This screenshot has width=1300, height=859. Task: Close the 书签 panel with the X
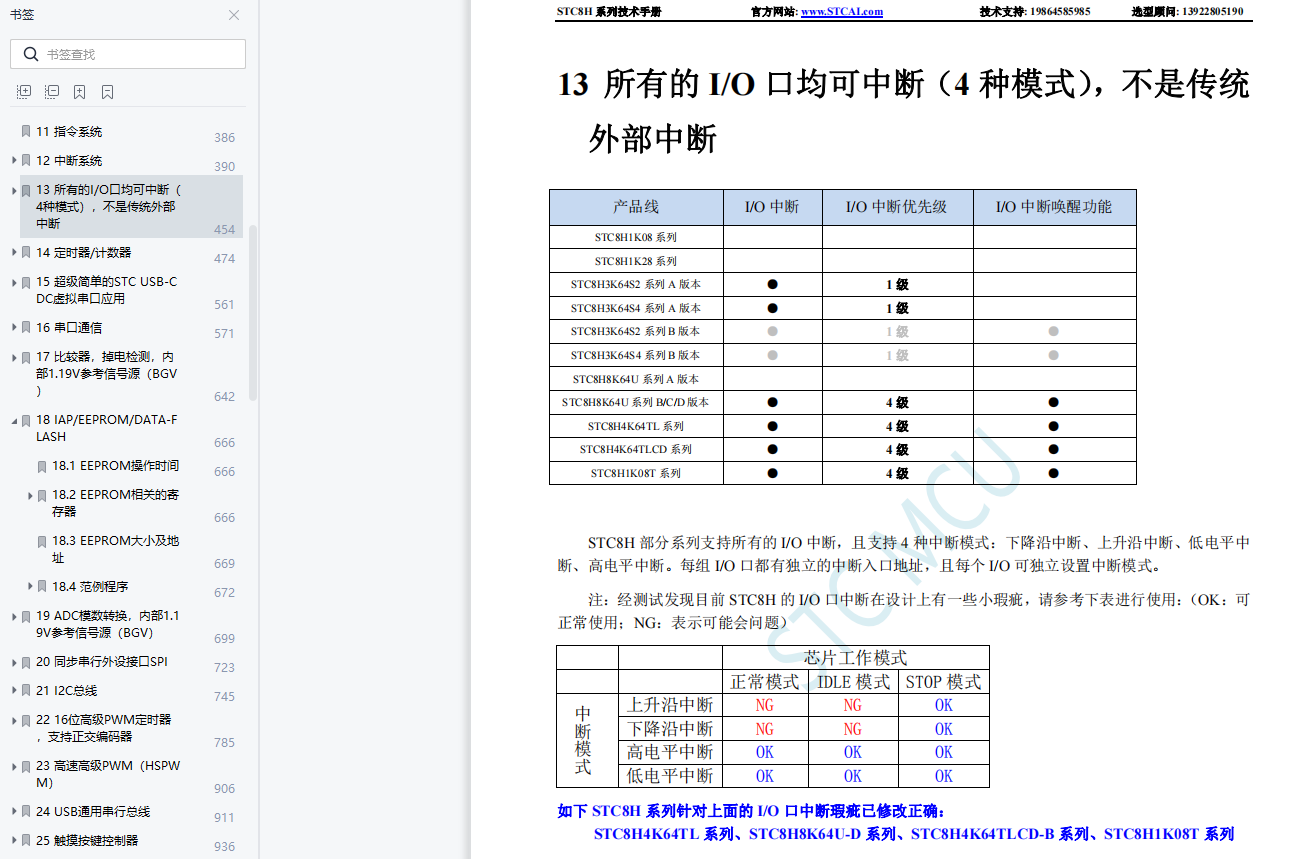pos(234,15)
